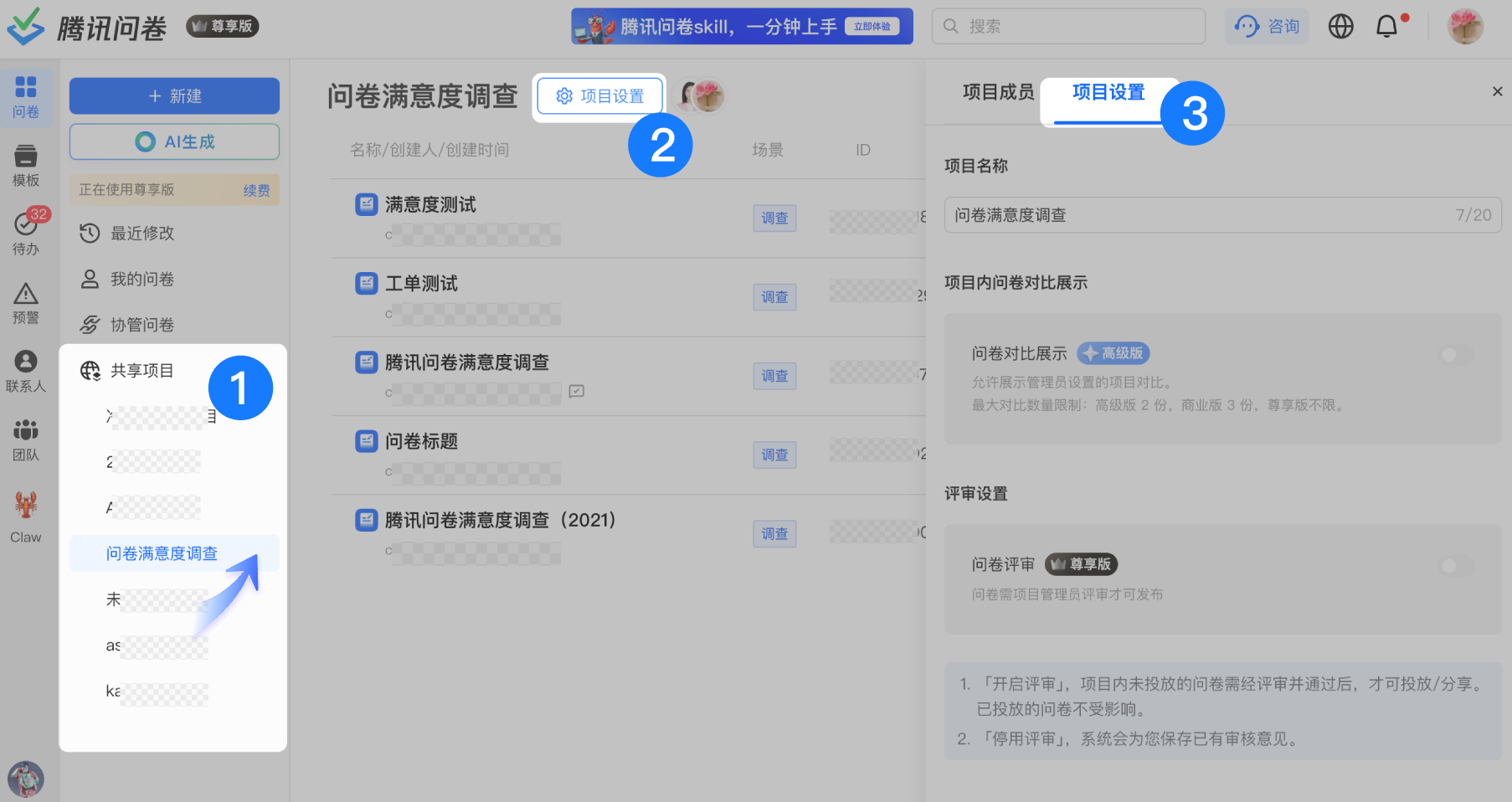The image size is (1512, 802).
Task: Go to 联系人 contacts
Action: pyautogui.click(x=26, y=372)
